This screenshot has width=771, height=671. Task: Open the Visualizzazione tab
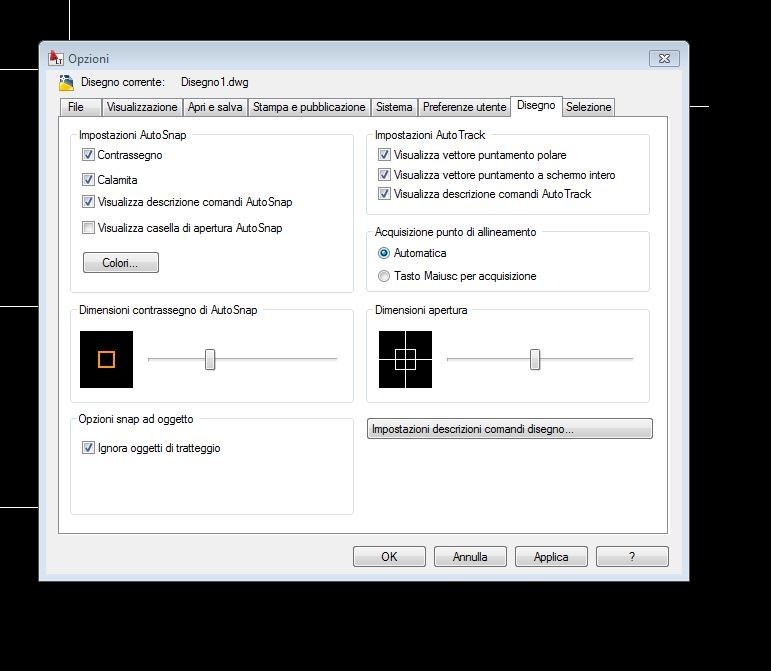click(x=142, y=107)
